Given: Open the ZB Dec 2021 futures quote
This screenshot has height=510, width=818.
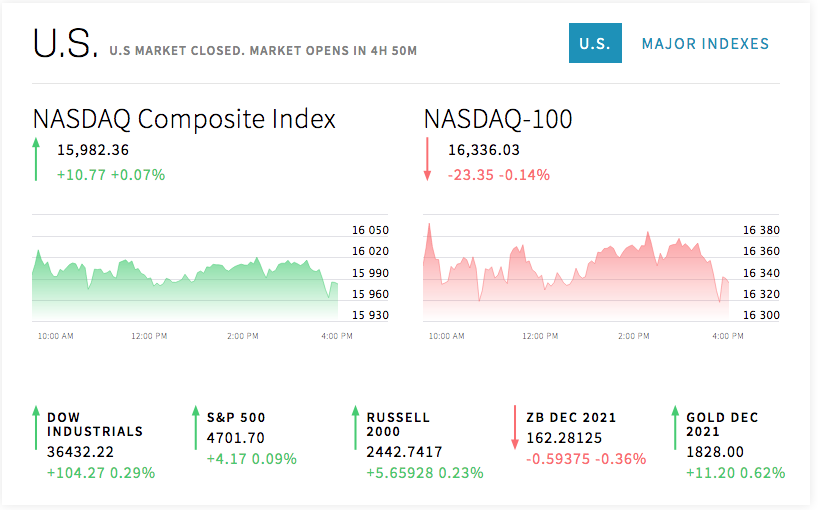Looking at the screenshot, I should click(571, 418).
